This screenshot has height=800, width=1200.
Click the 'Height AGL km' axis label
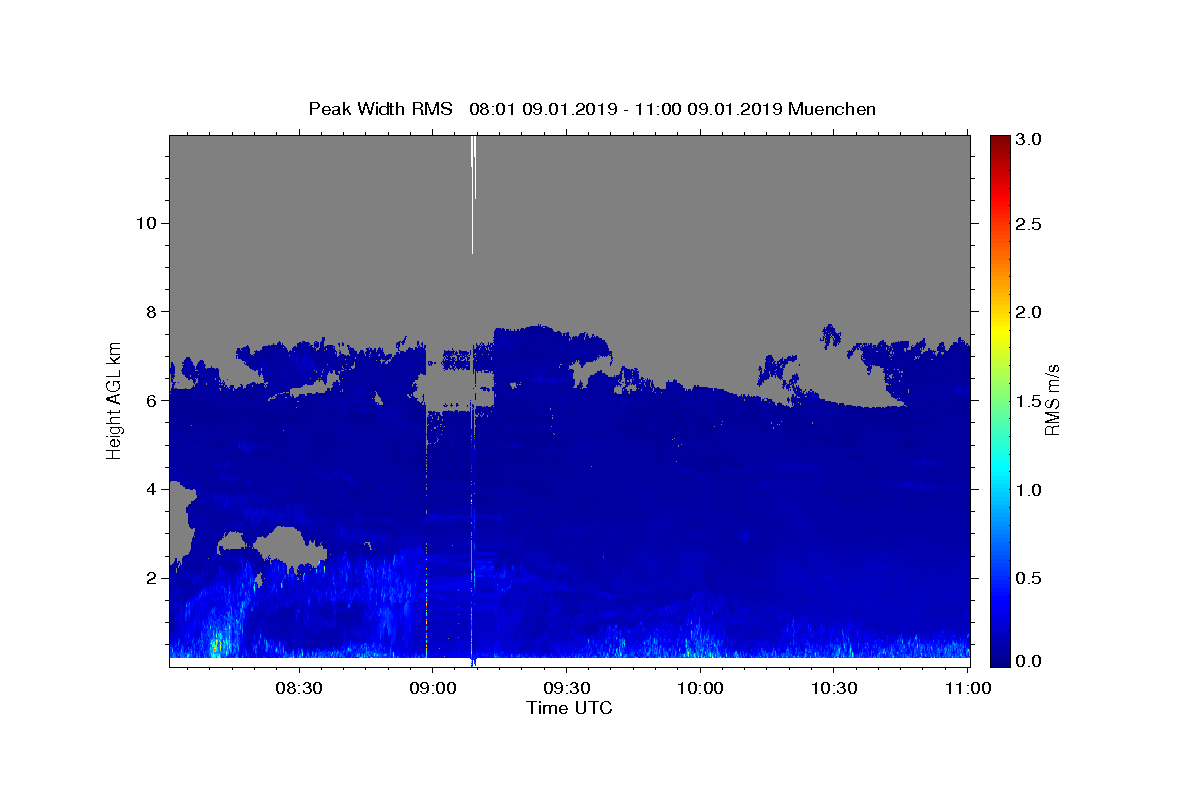[115, 399]
